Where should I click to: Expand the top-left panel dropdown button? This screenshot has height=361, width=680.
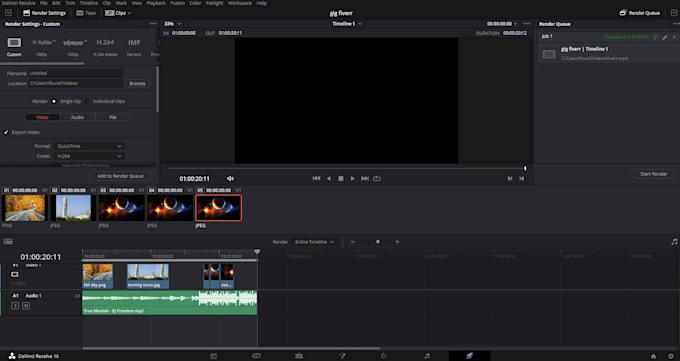[8, 13]
